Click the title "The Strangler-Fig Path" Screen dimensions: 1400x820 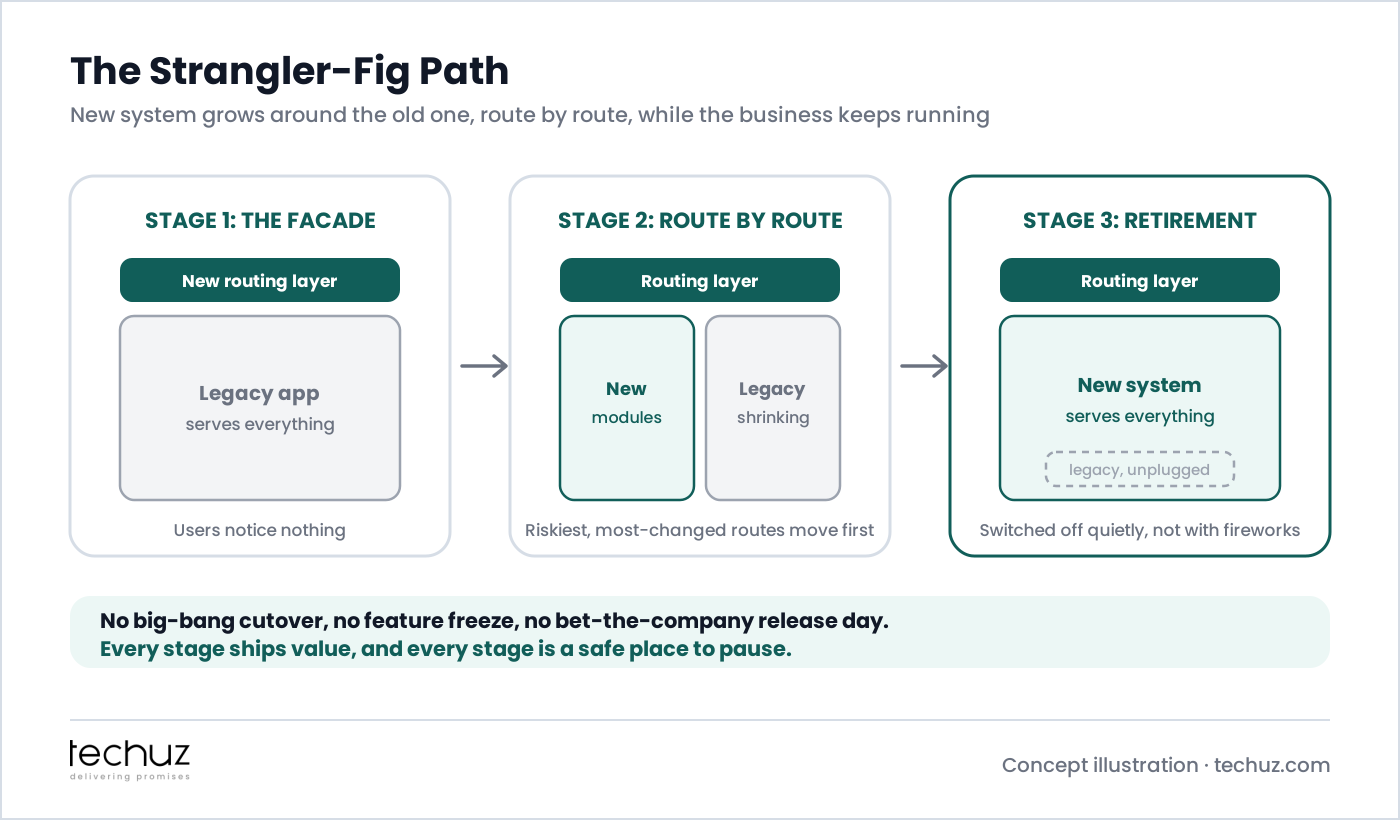(x=289, y=71)
